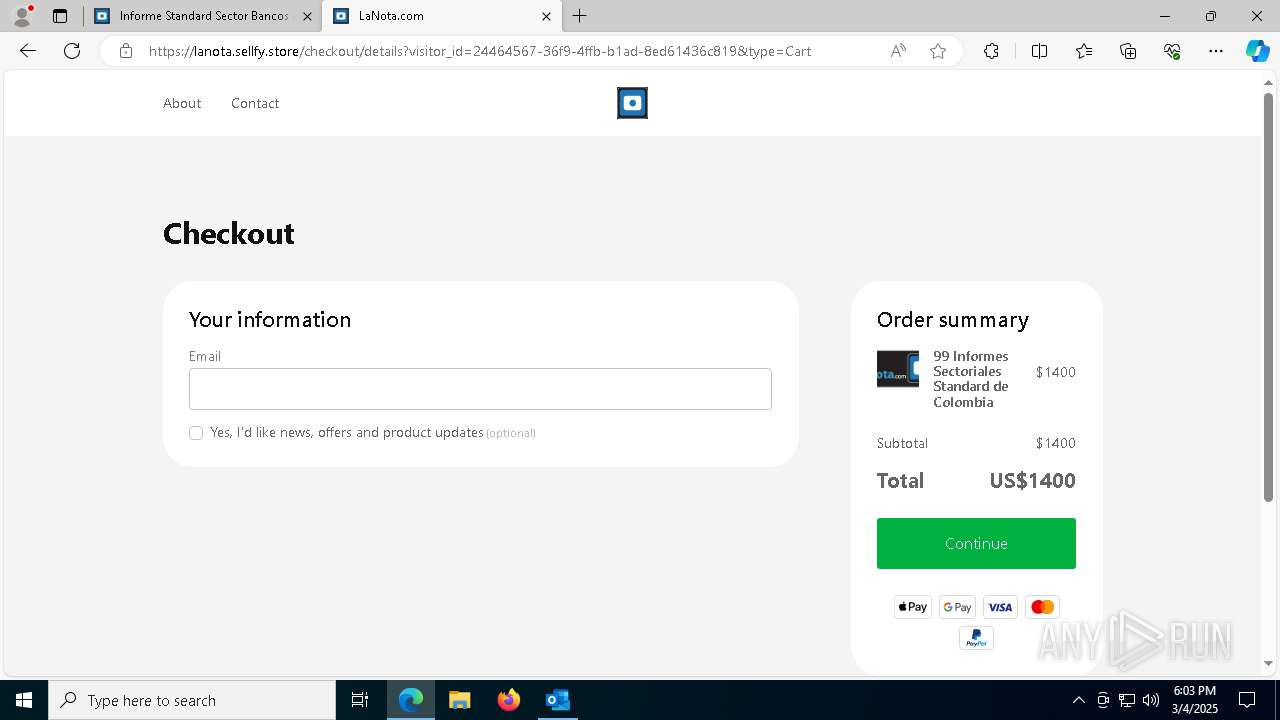
Task: Open browser Collections
Action: pos(1128,51)
